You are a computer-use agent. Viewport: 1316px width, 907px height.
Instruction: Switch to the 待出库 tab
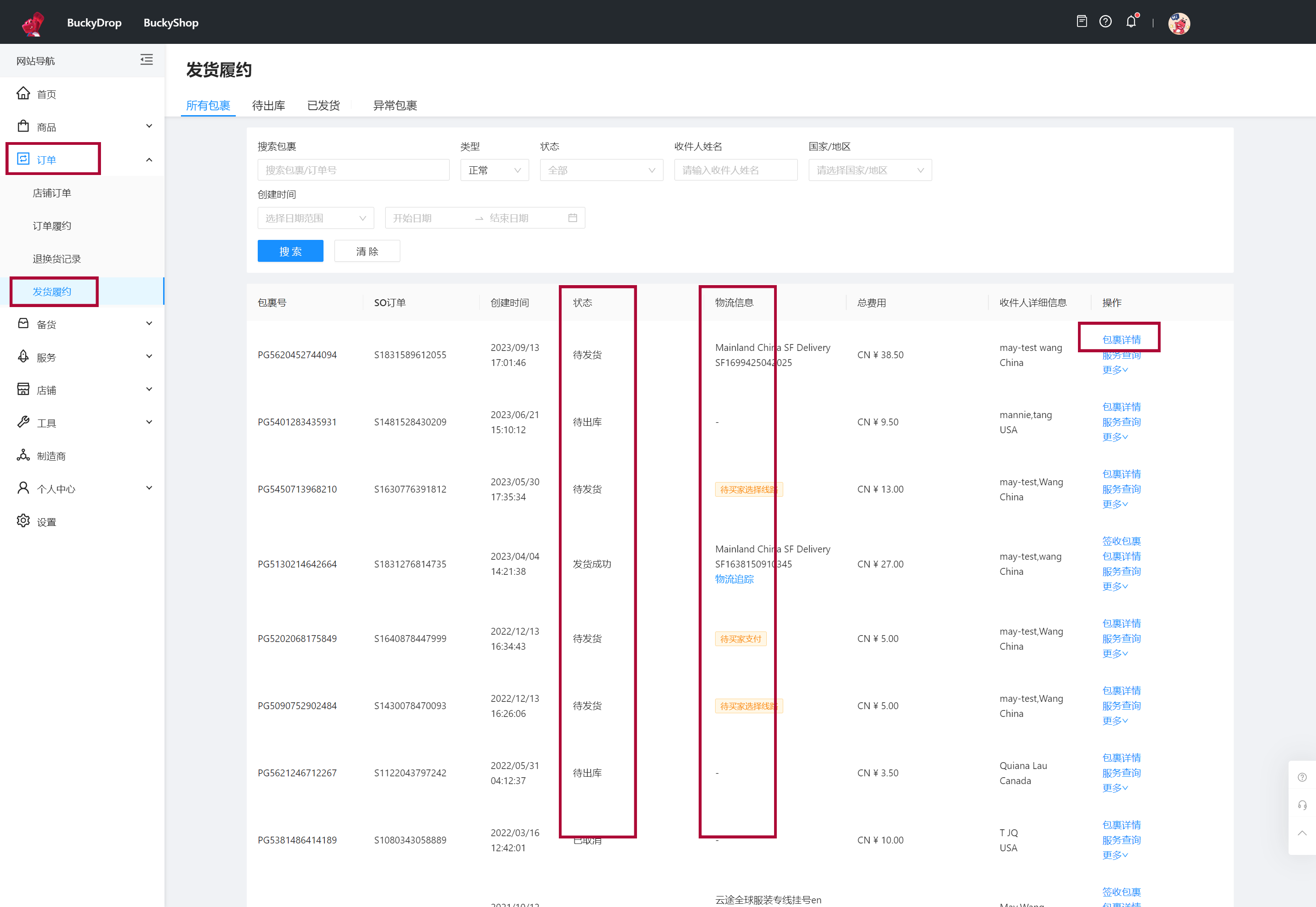[269, 105]
